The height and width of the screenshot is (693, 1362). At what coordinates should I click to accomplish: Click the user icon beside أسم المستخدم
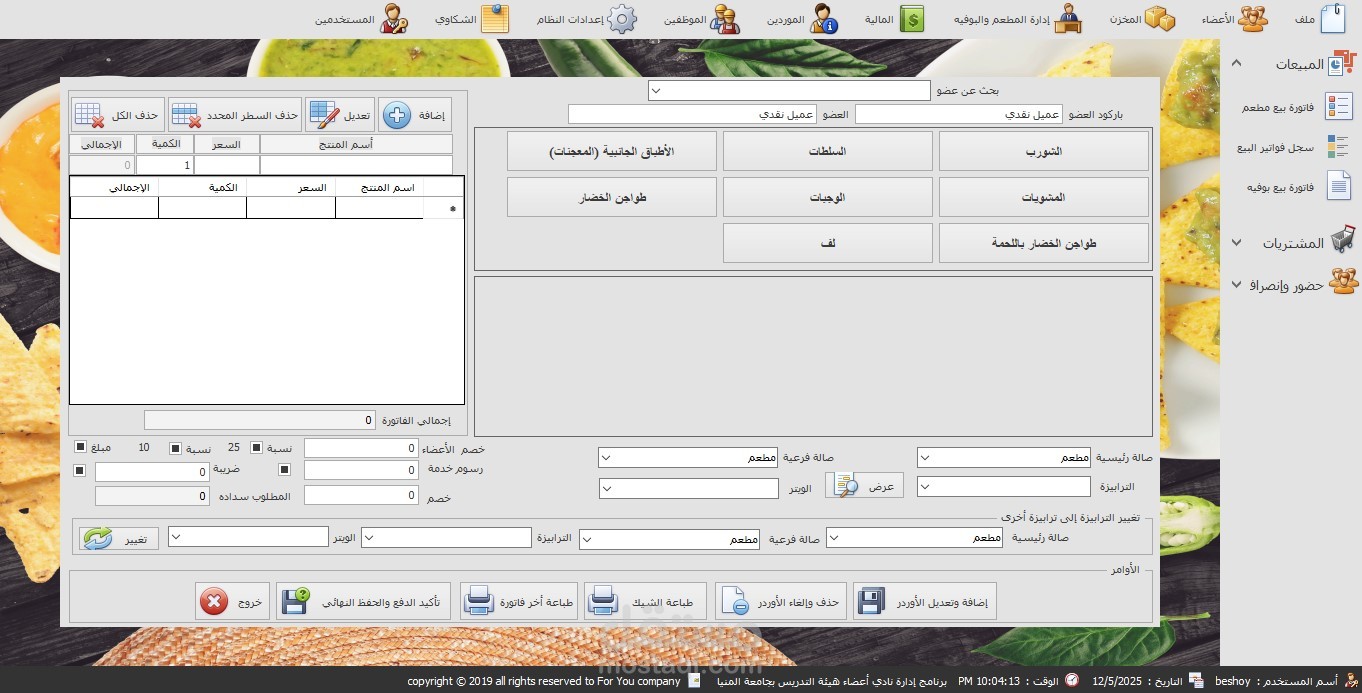click(x=1350, y=680)
